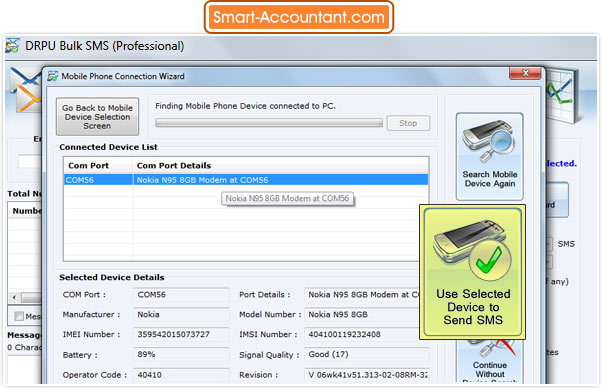Click the Connected Device List heading
This screenshot has width=602, height=389.
point(108,147)
